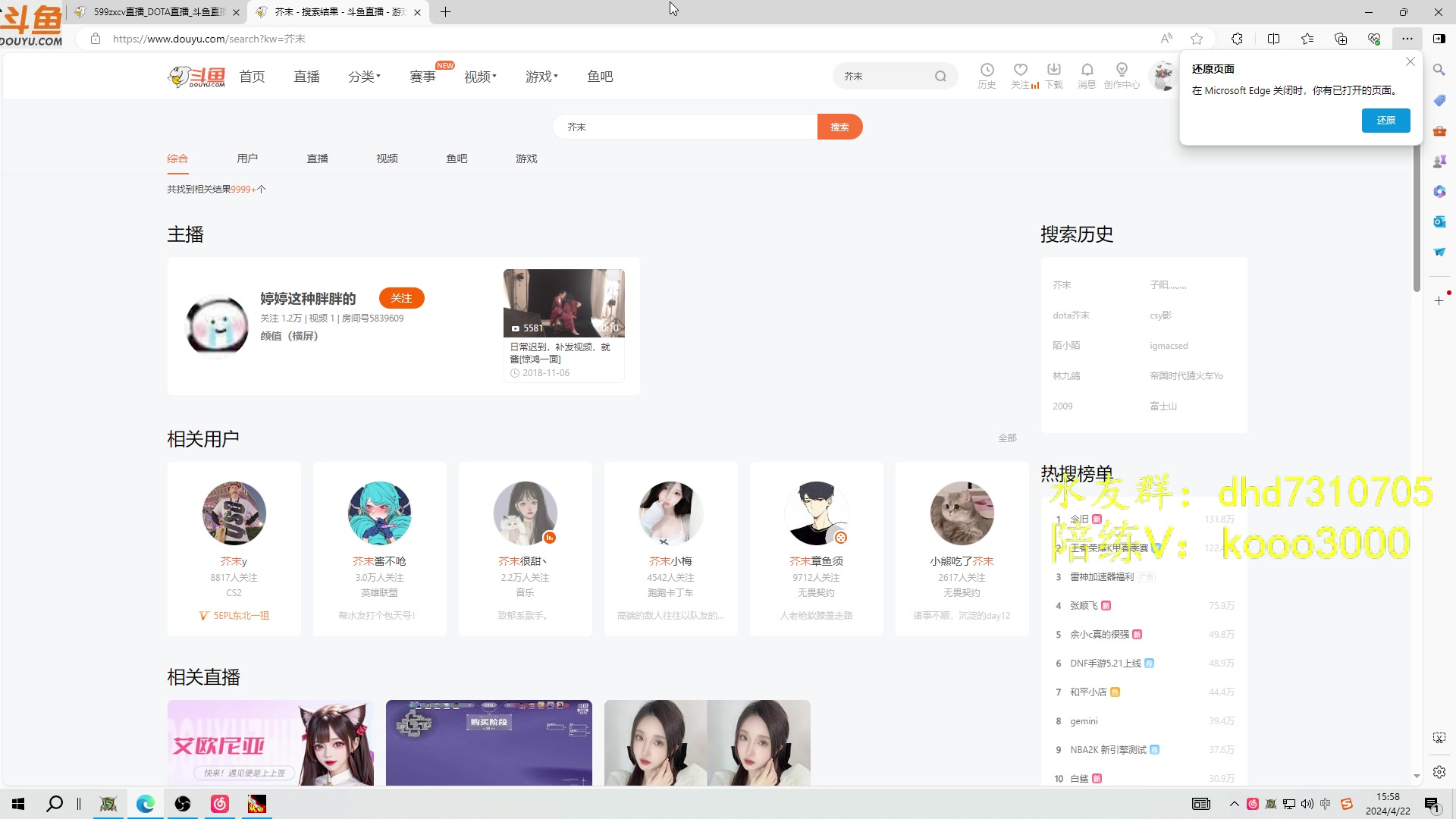1456x819 pixels.
Task: Go to 首页 in the navigation
Action: (x=252, y=77)
